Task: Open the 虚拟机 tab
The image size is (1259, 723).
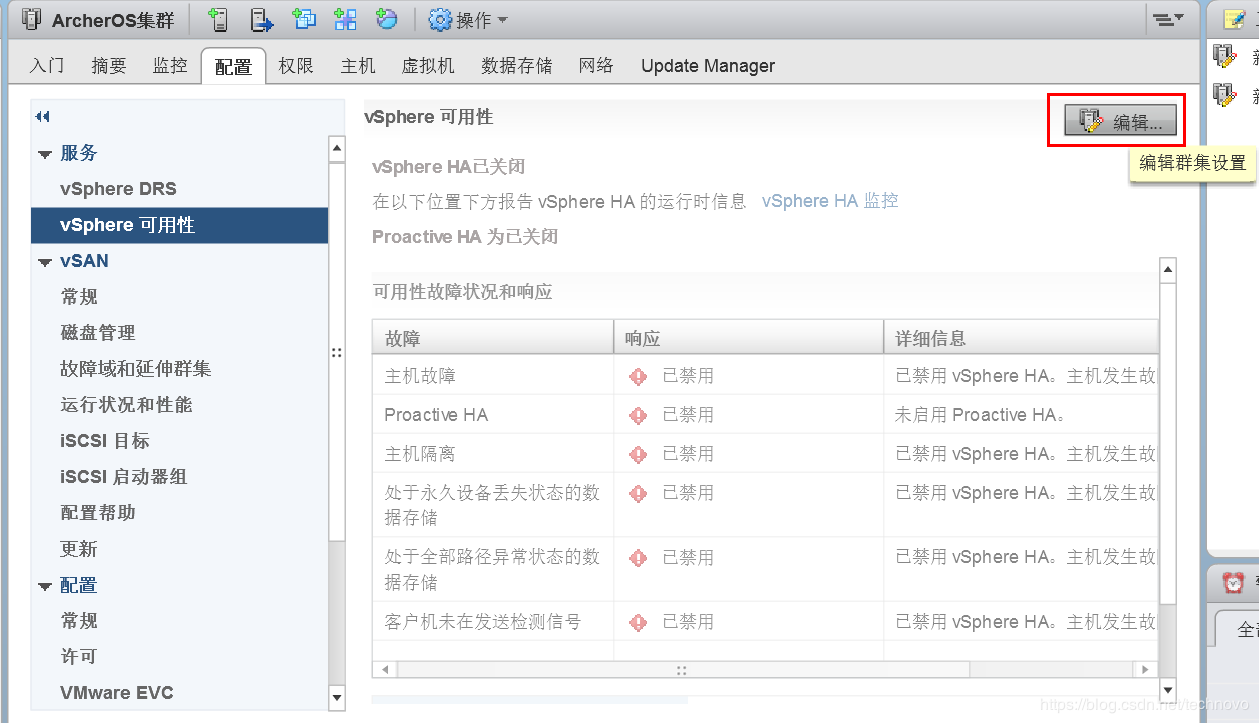Action: pyautogui.click(x=428, y=65)
